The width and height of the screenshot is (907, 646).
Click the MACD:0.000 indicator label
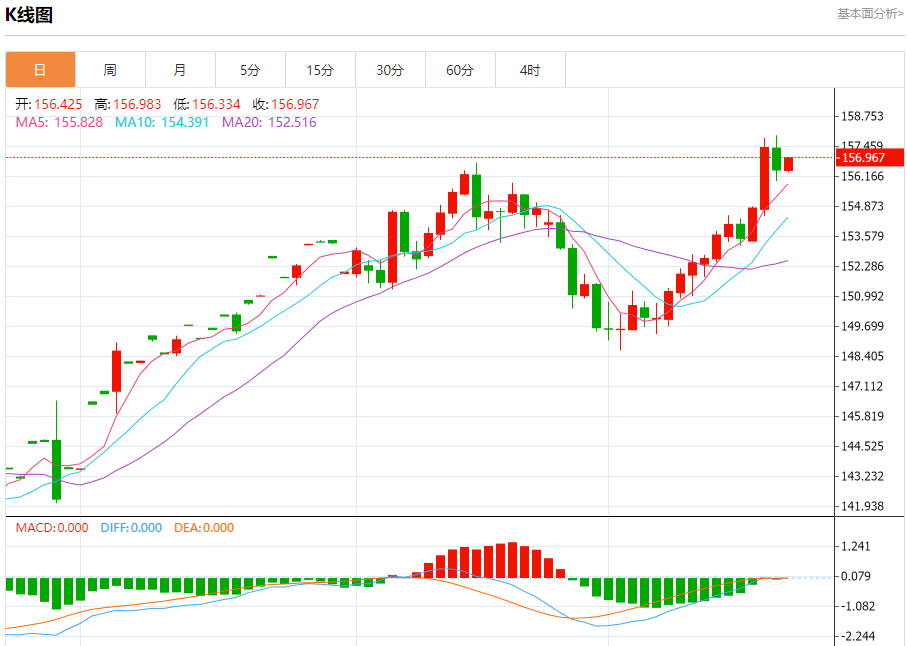click(52, 528)
